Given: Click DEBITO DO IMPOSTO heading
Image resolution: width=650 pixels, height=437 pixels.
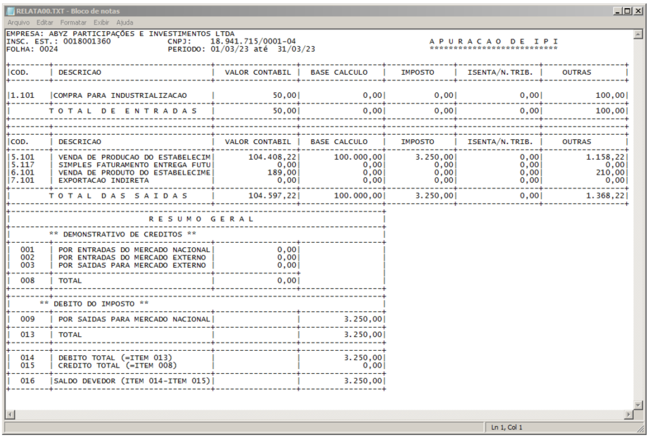Looking at the screenshot, I should tap(94, 304).
